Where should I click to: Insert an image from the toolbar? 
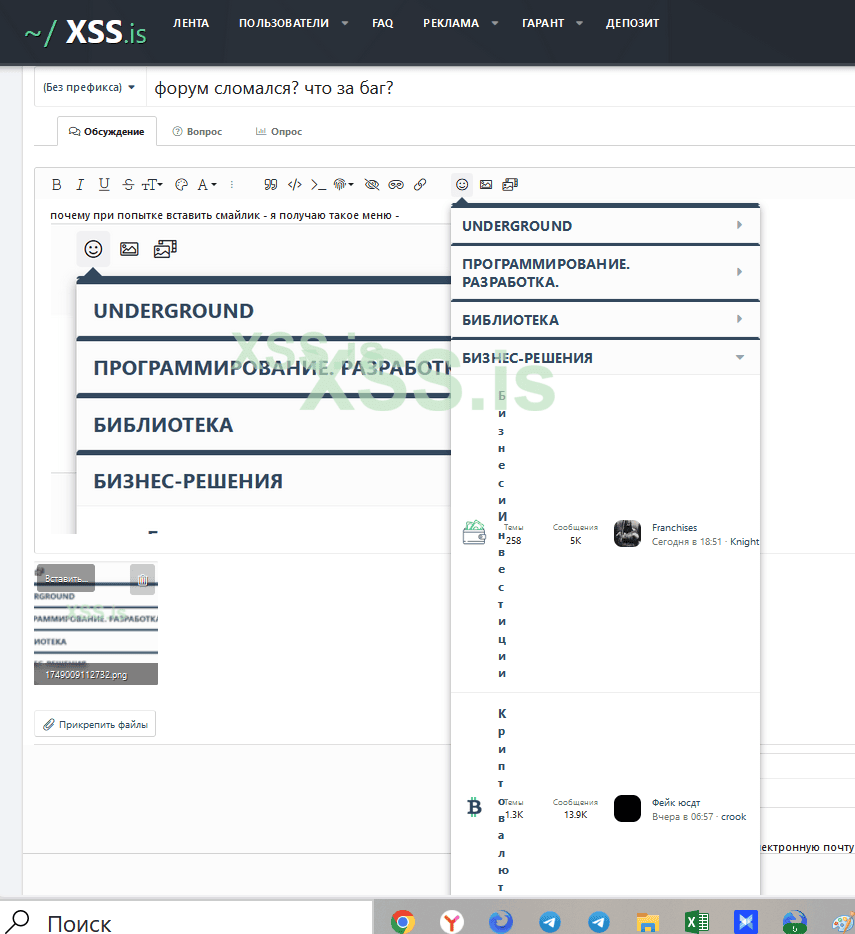[x=486, y=185]
